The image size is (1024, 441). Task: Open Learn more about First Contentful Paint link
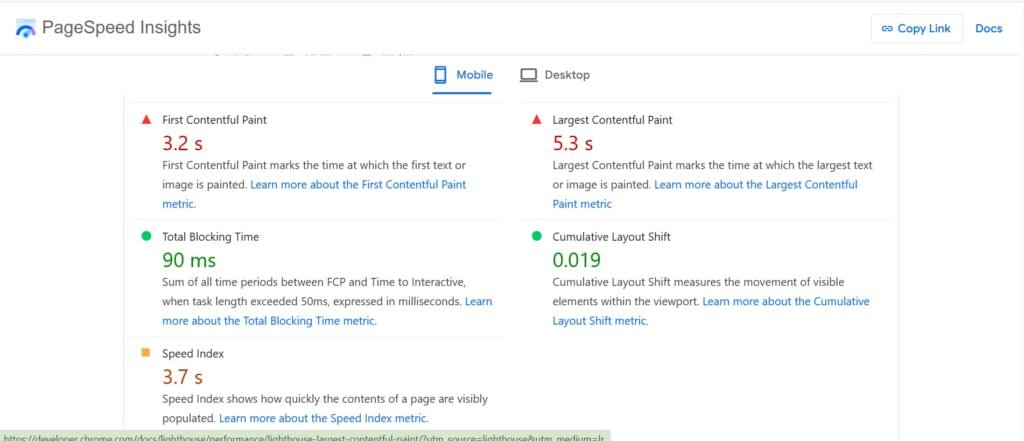point(314,194)
